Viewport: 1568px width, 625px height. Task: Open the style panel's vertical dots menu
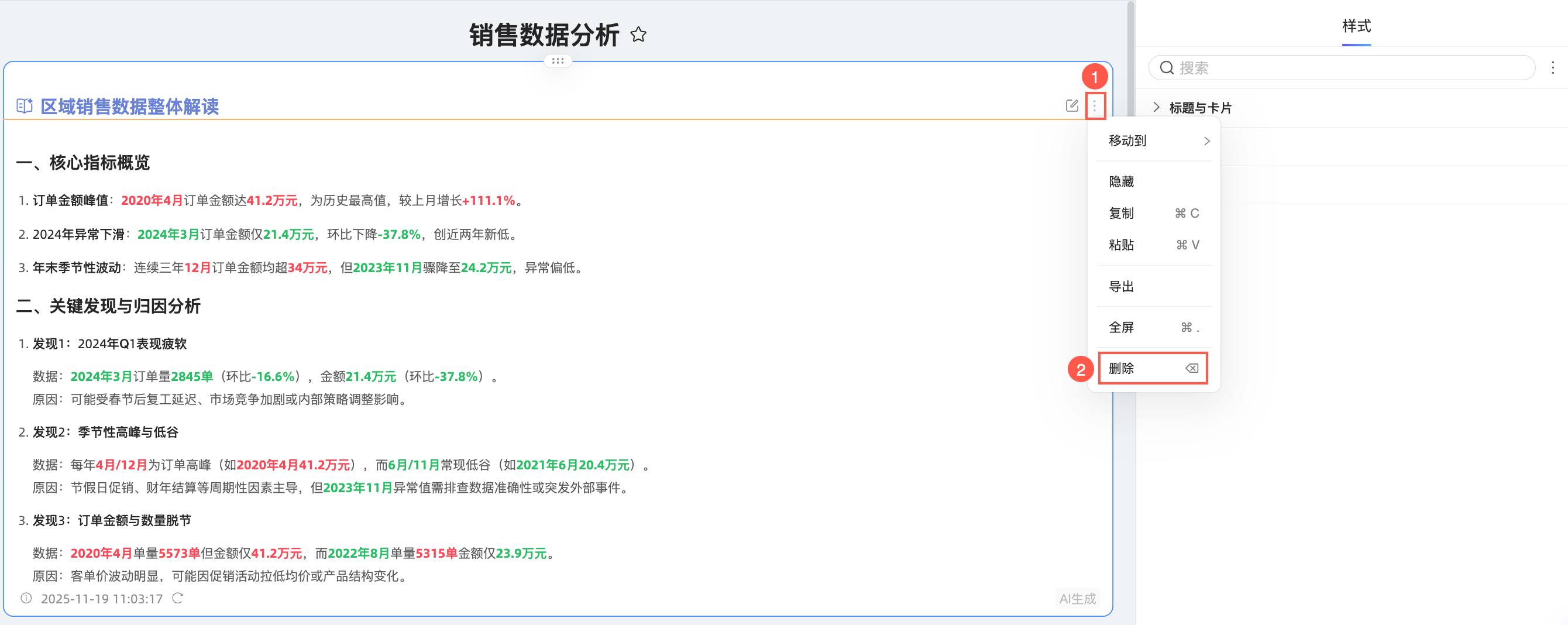[x=1553, y=67]
